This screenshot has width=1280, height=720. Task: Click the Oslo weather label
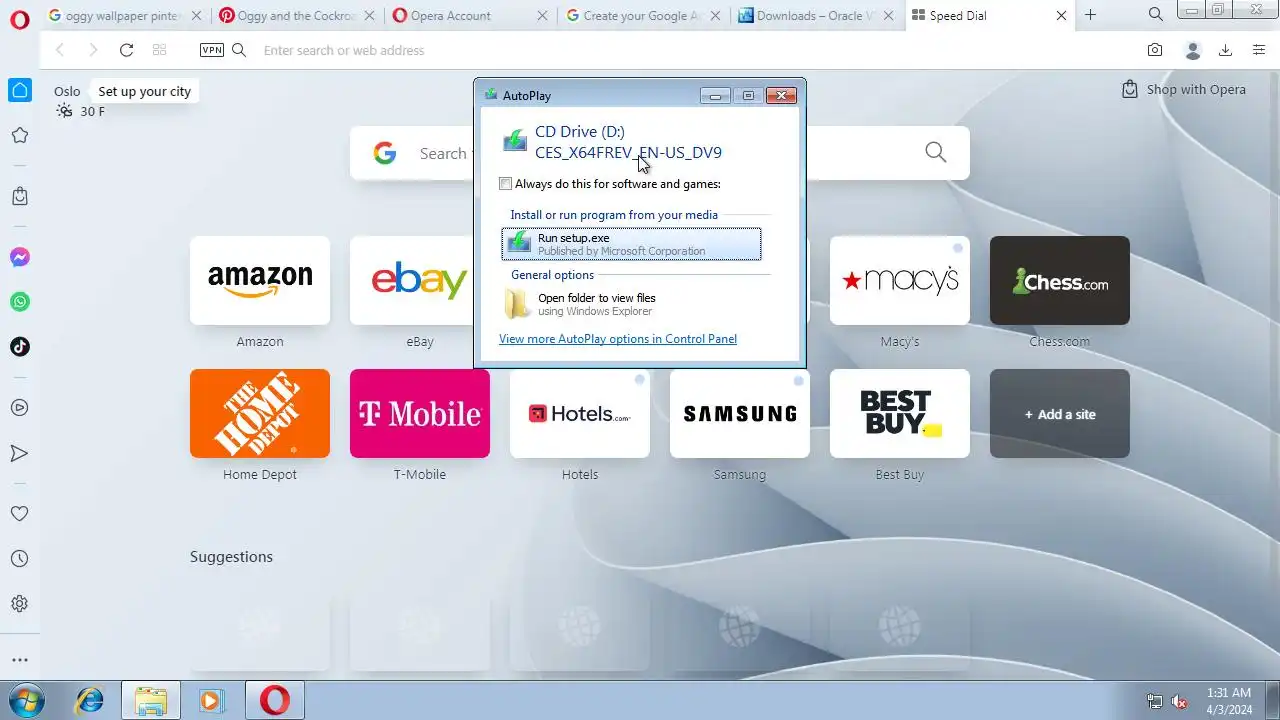coord(67,91)
